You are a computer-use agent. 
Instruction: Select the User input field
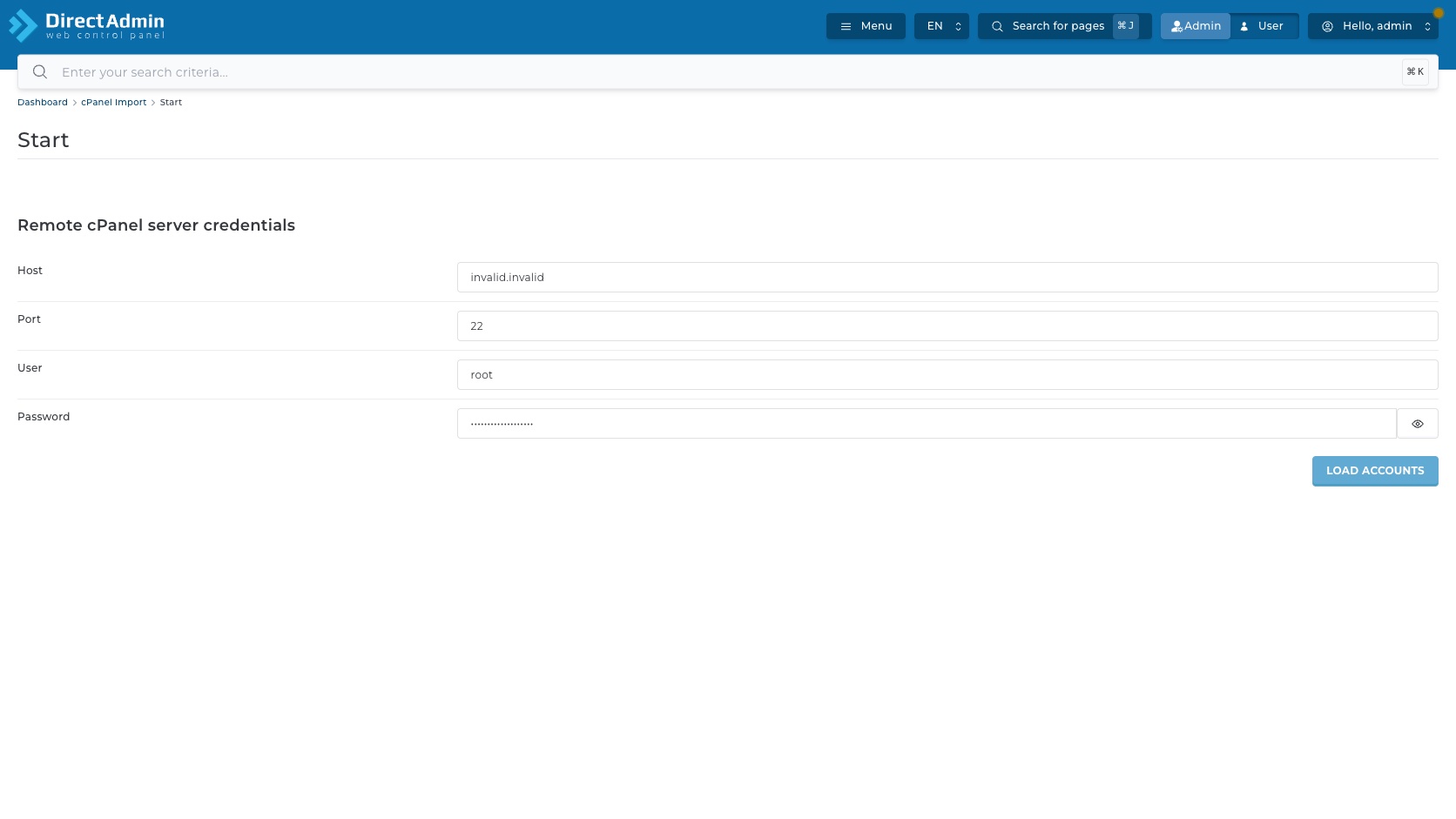(947, 375)
